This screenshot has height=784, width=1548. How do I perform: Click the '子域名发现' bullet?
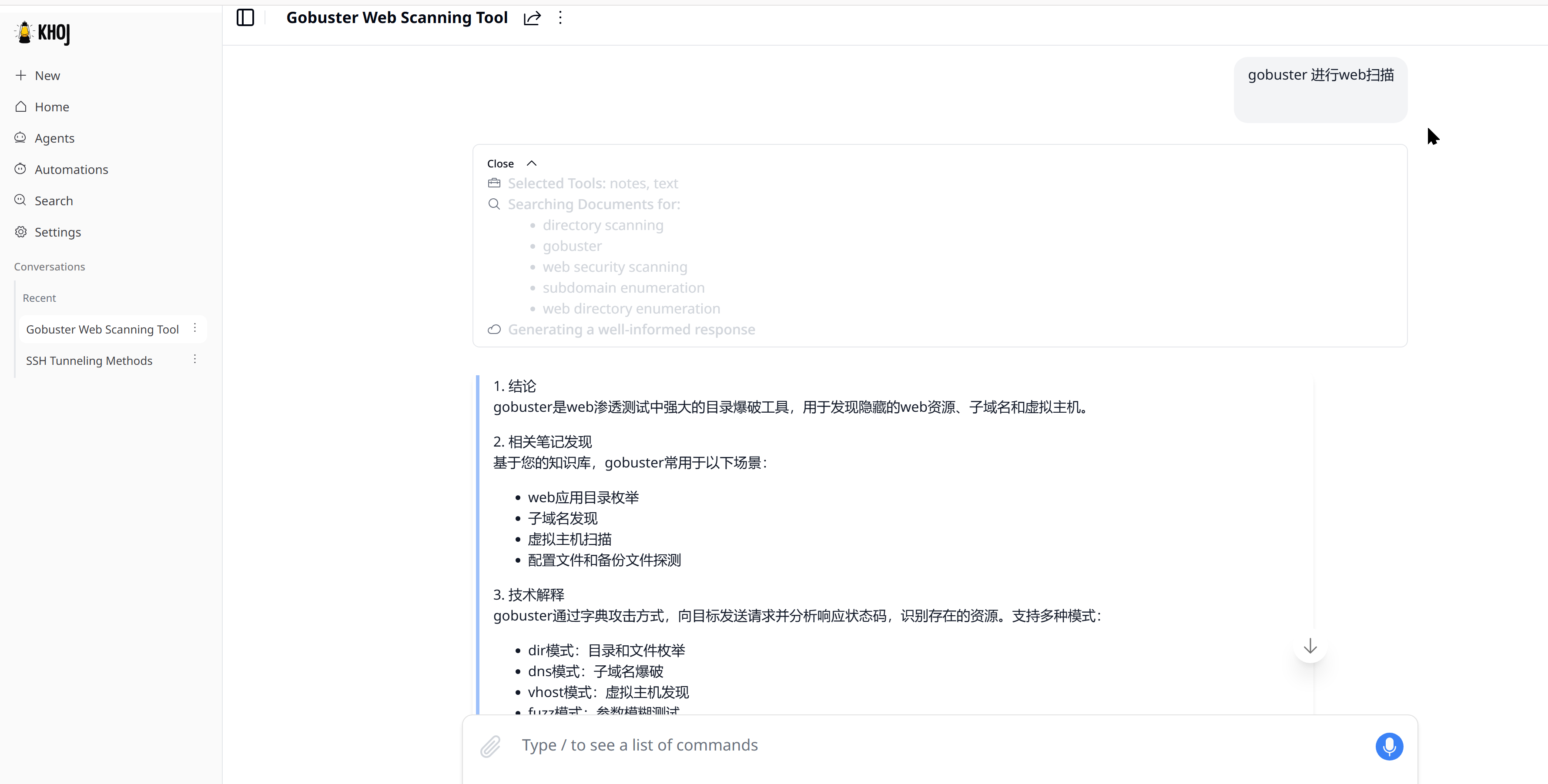coord(563,518)
